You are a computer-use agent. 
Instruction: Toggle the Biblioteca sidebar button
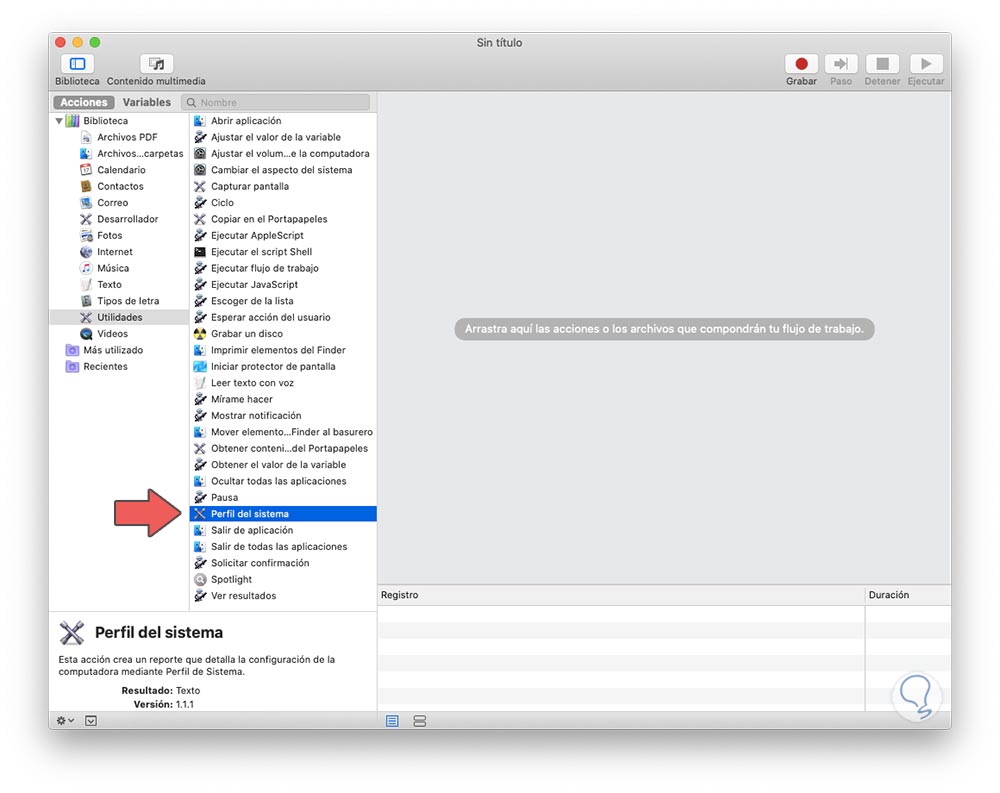coord(77,64)
